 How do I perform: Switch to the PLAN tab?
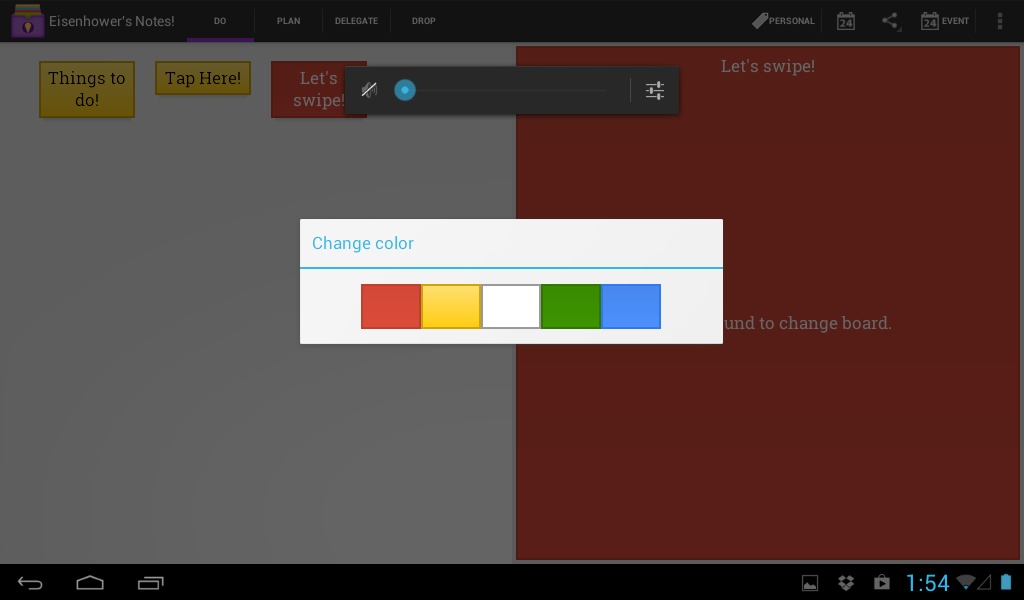pos(289,21)
